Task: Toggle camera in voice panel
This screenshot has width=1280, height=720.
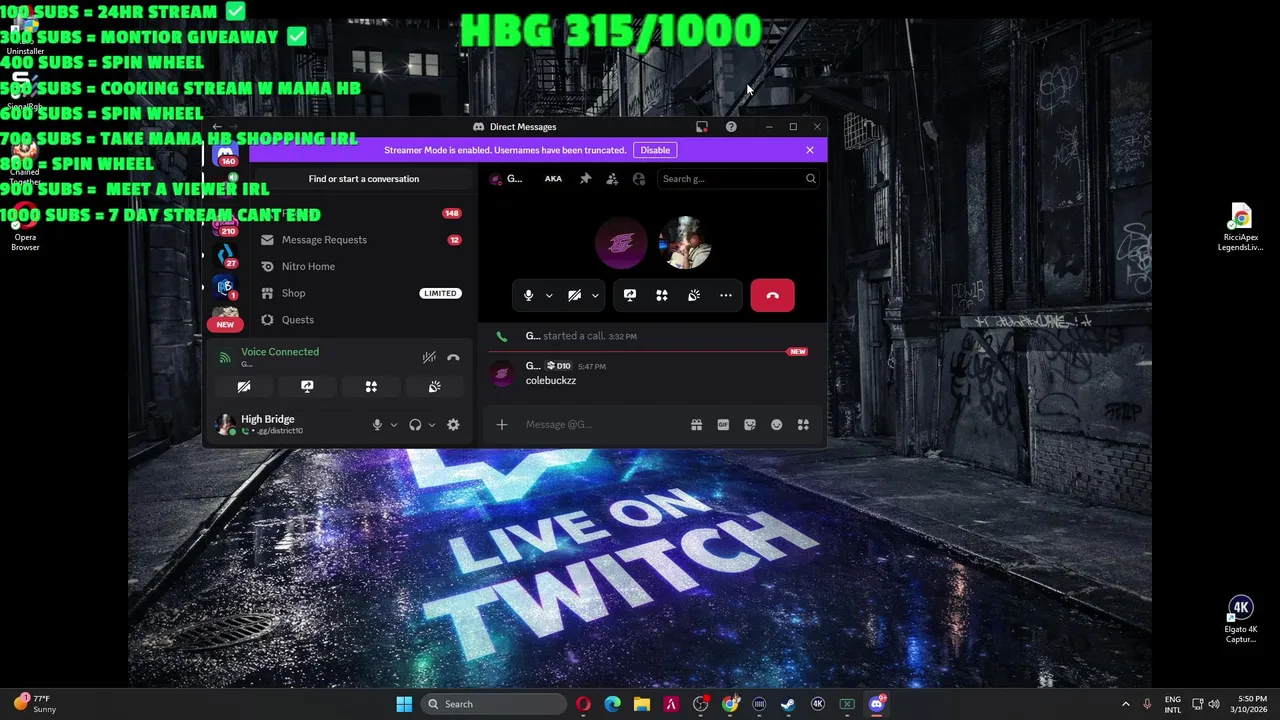Action: (x=243, y=387)
